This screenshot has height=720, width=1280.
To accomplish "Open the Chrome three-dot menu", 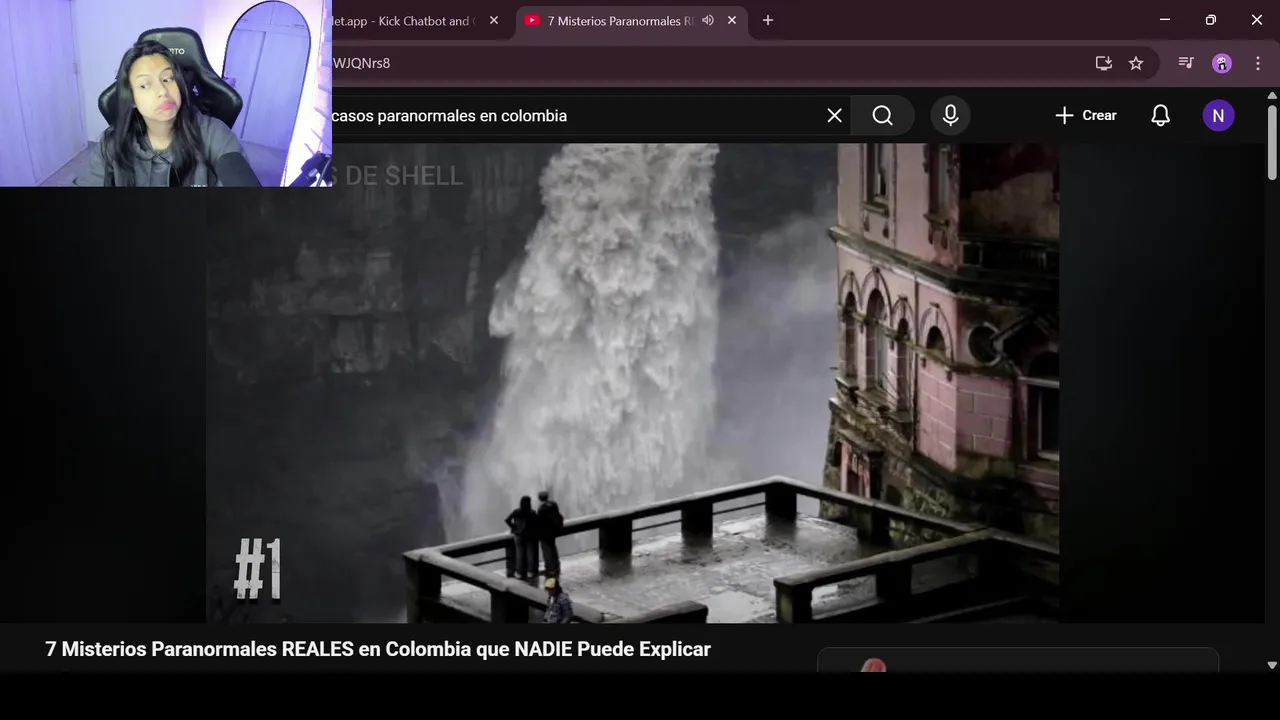I will pos(1258,63).
